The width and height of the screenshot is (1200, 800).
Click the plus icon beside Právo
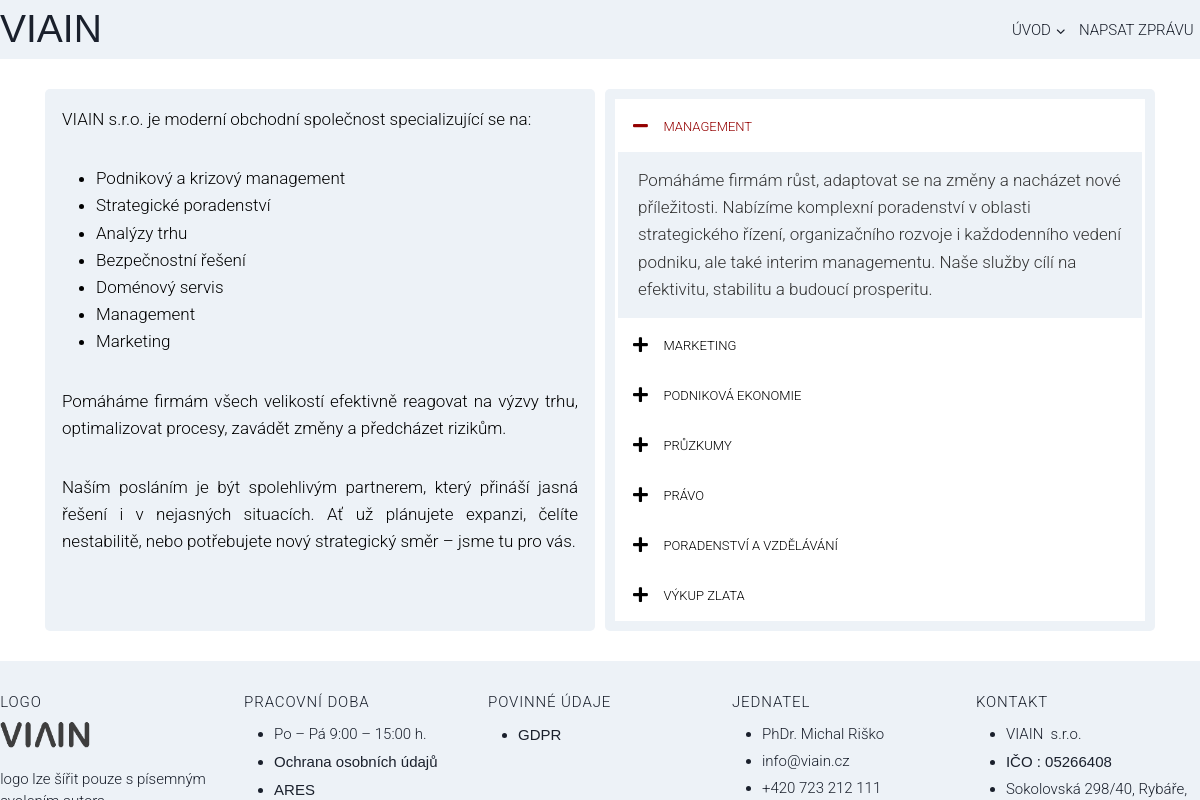pos(640,495)
